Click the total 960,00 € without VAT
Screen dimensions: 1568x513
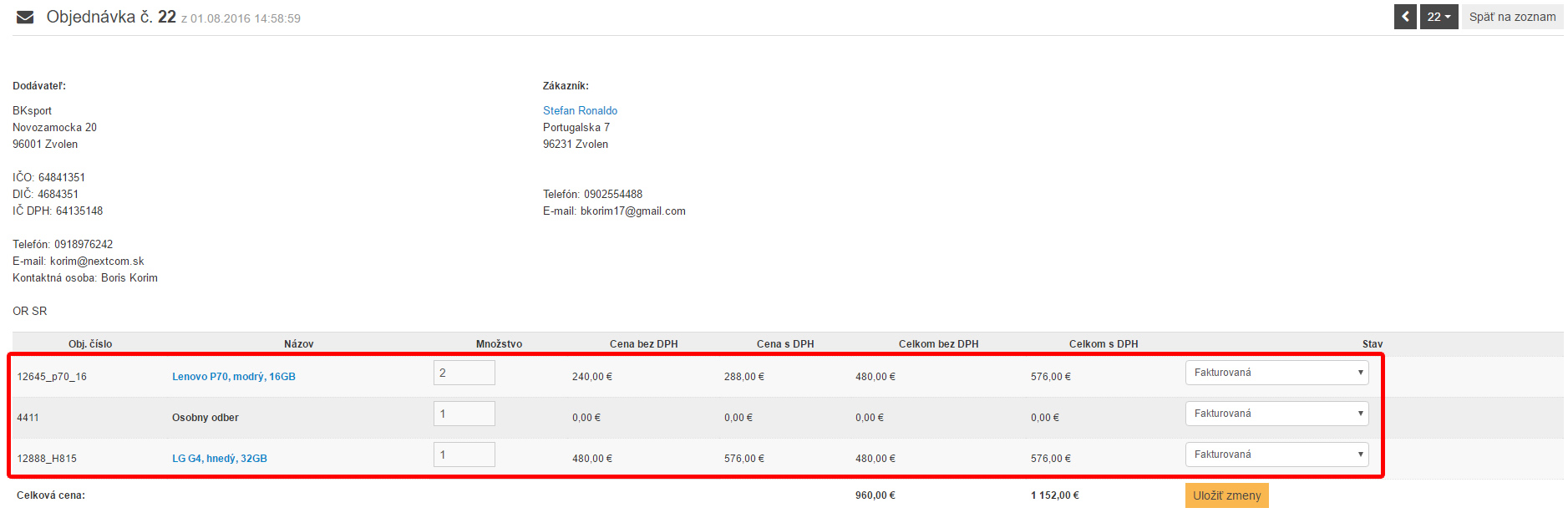tap(875, 495)
